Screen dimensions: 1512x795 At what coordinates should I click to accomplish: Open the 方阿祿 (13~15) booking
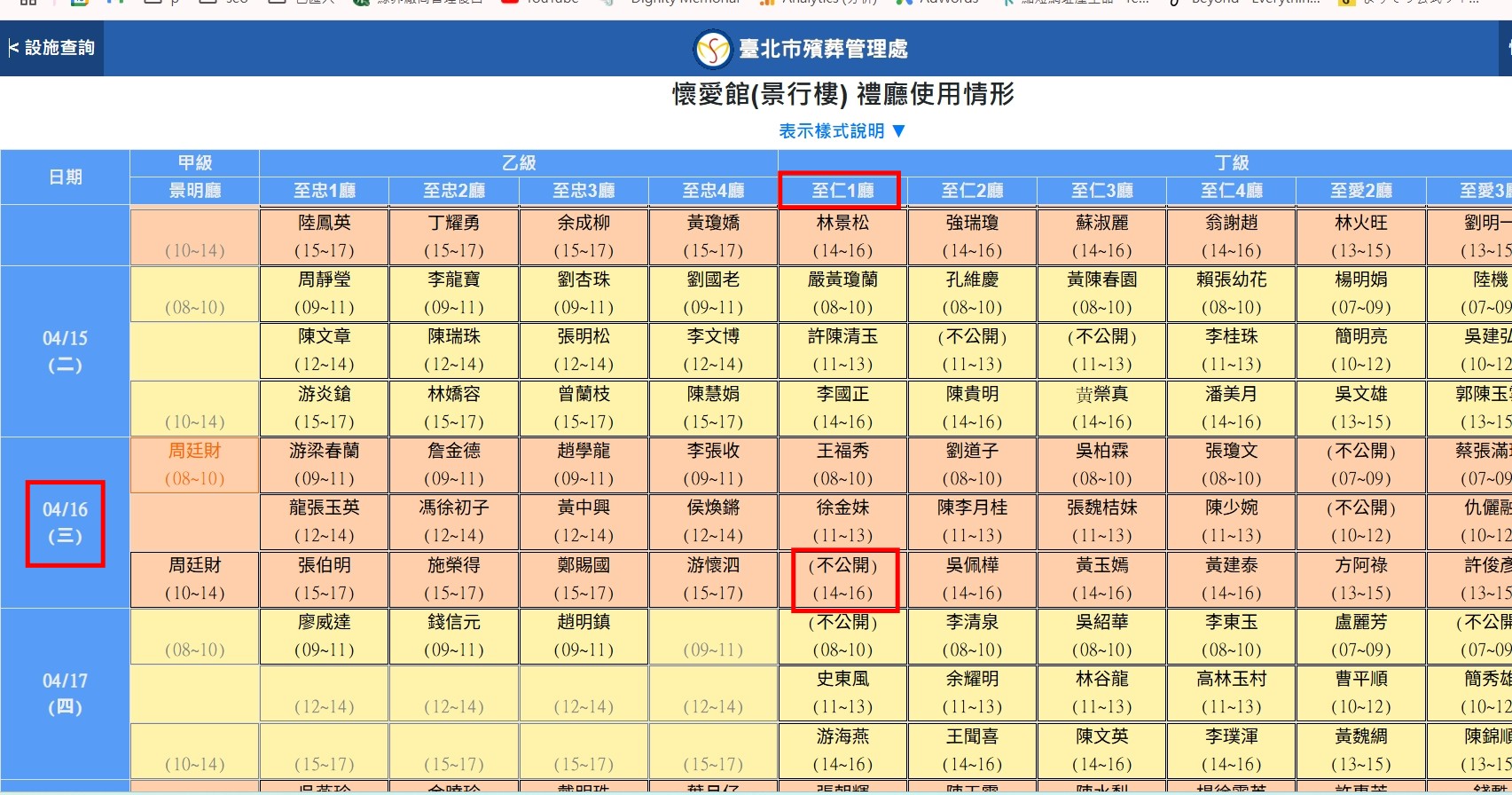click(x=1360, y=579)
